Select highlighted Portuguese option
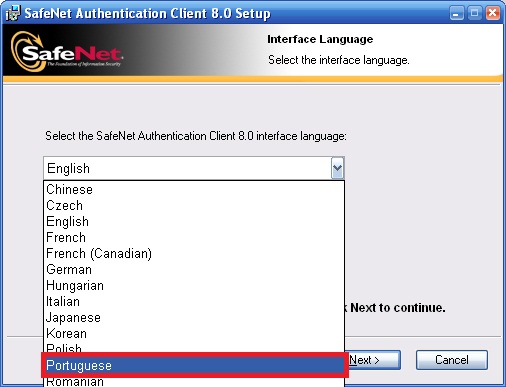This screenshot has width=506, height=387. click(x=194, y=365)
